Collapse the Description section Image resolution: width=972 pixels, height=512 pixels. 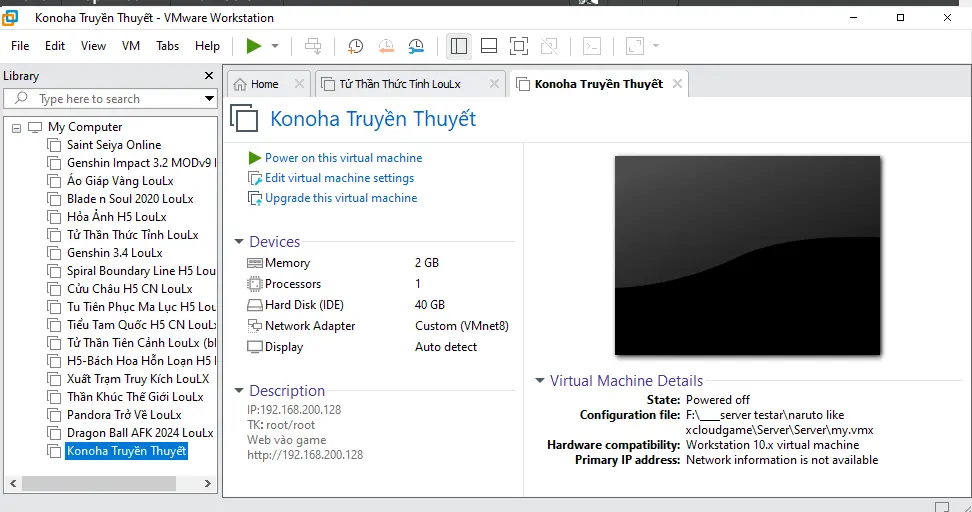tap(239, 391)
